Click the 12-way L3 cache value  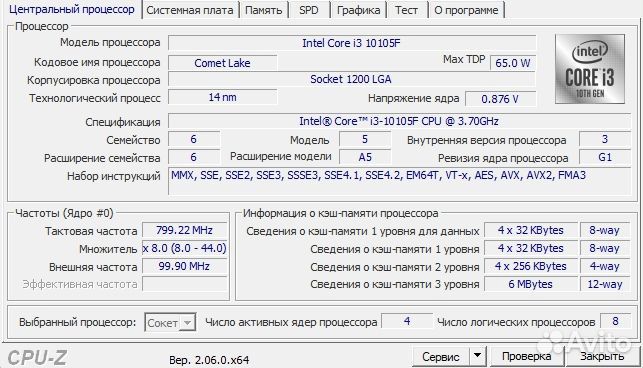(x=604, y=284)
